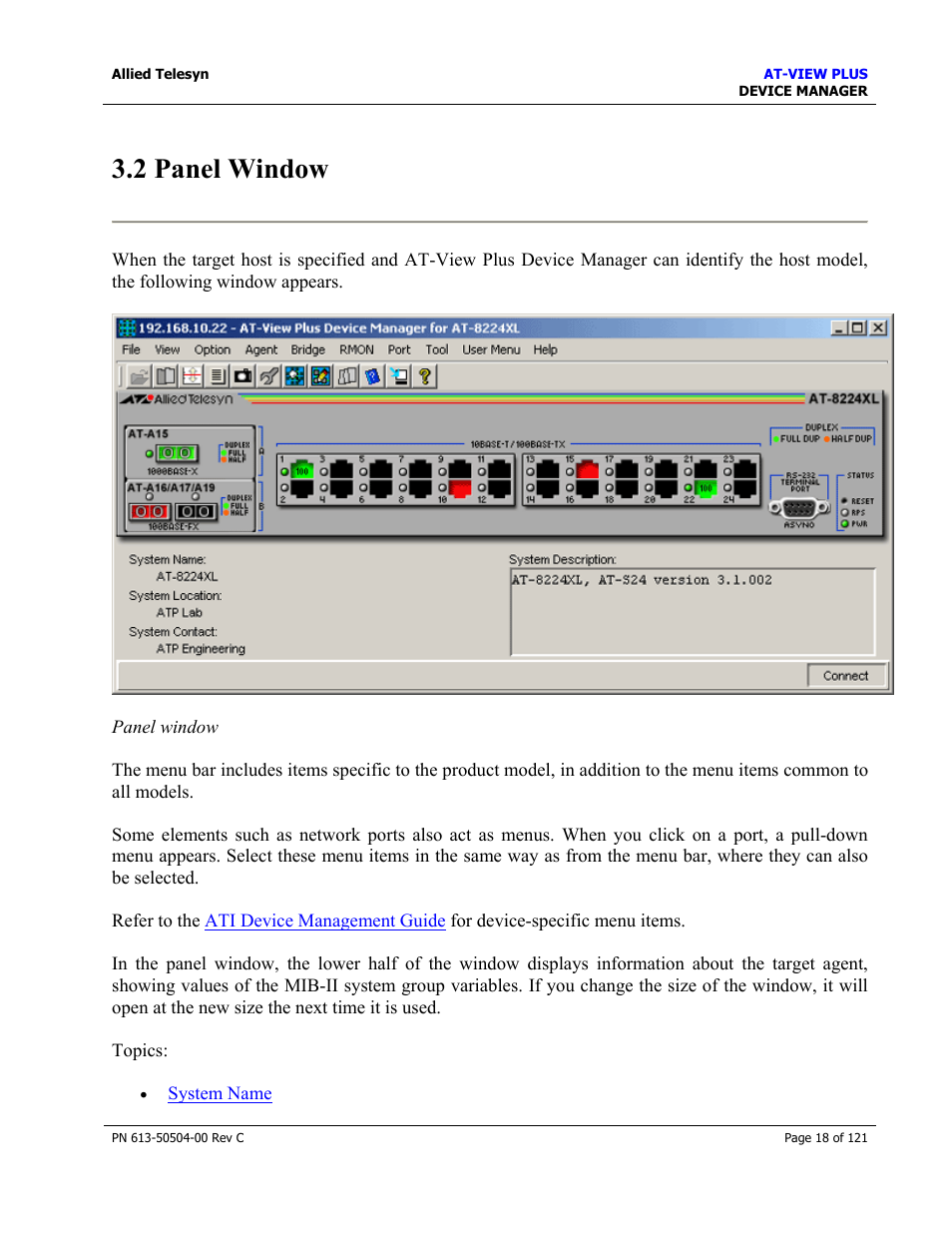Click the RPS status LED
Image resolution: width=952 pixels, height=1233 pixels.
point(844,512)
